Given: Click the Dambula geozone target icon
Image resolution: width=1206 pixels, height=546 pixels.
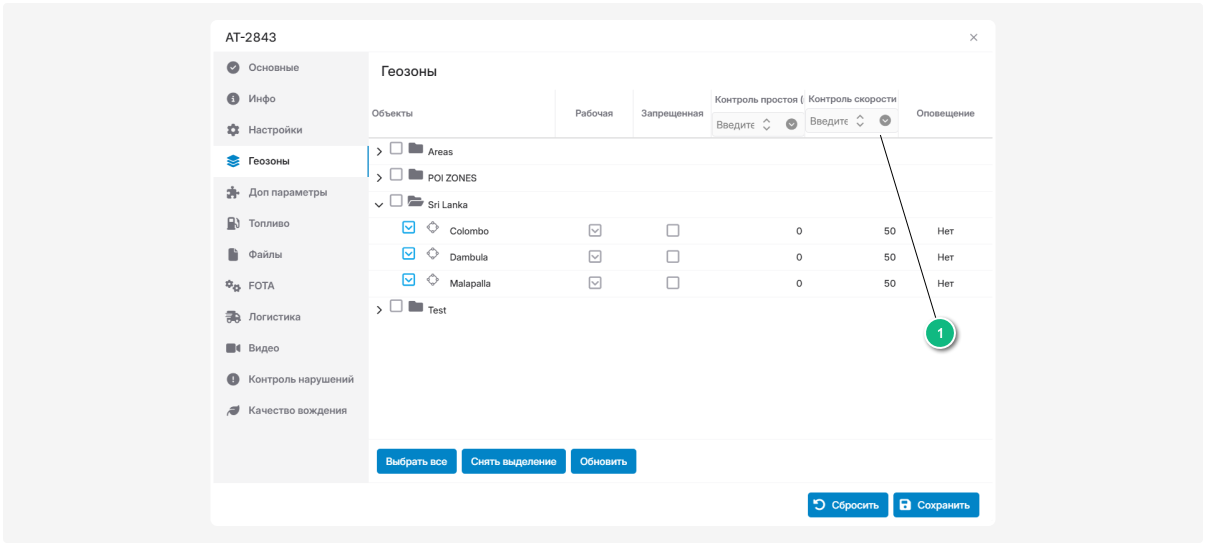Looking at the screenshot, I should 433,254.
